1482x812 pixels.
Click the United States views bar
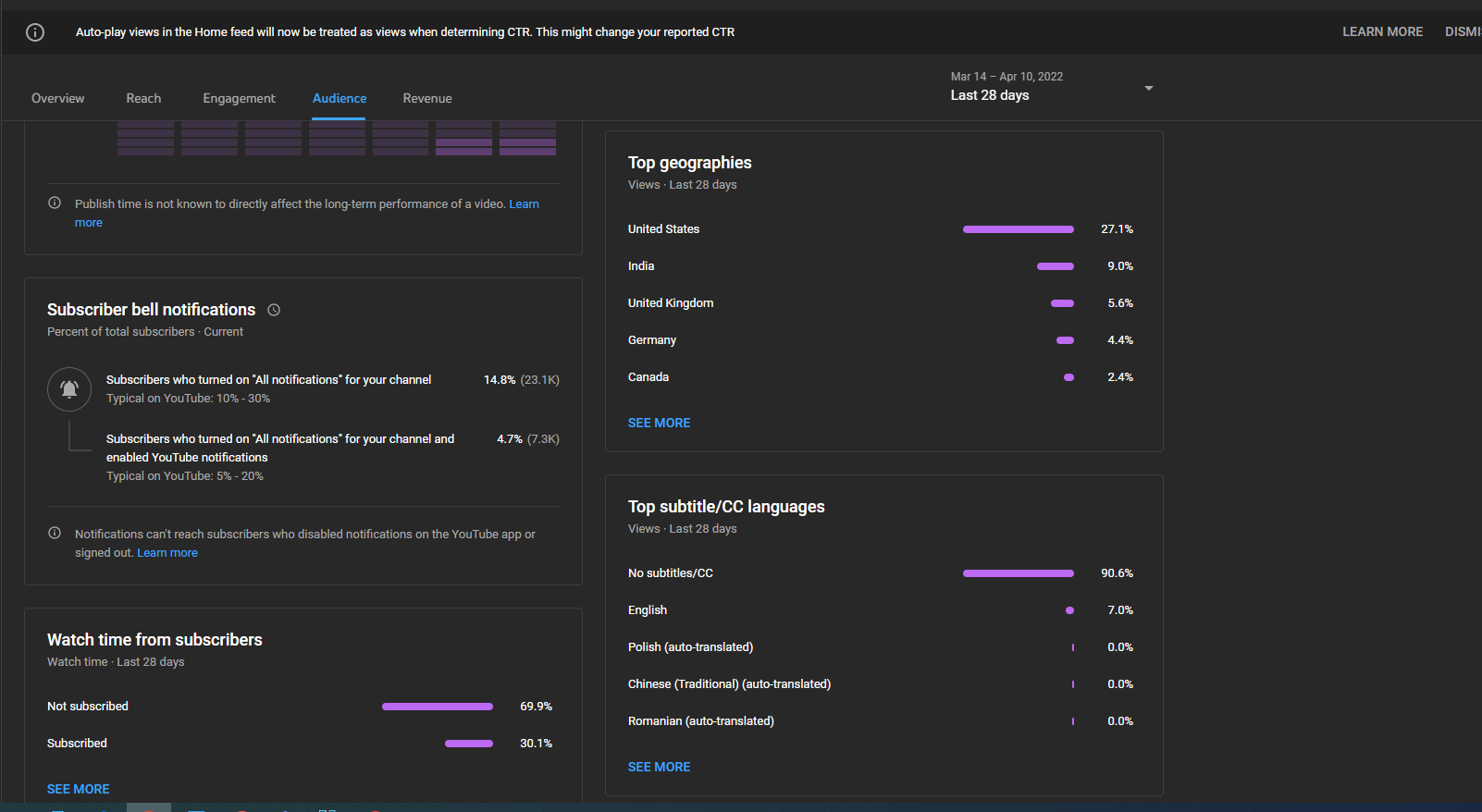tap(1018, 229)
